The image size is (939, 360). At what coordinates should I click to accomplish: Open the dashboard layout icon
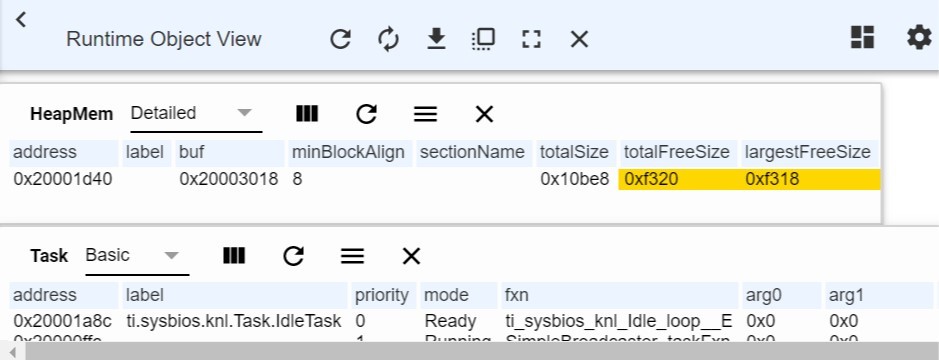point(862,37)
